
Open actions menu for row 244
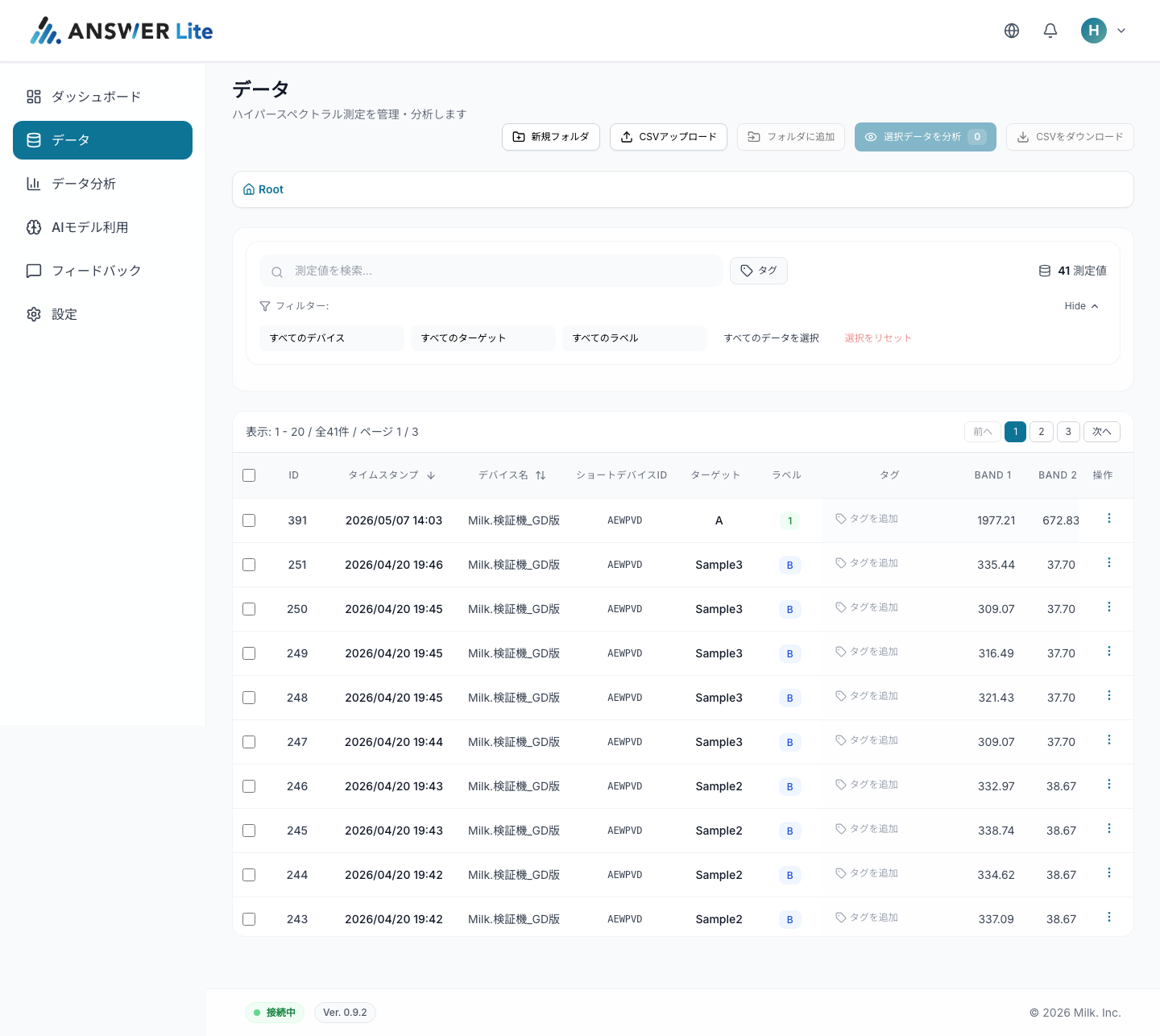pos(1109,872)
